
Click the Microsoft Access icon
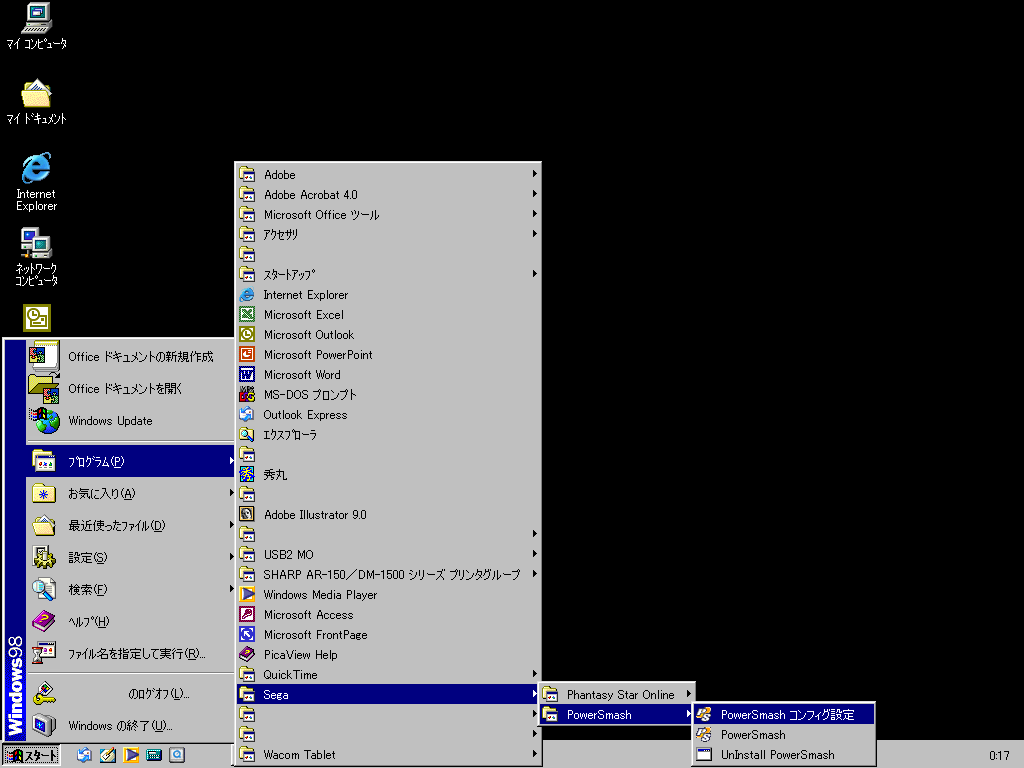[x=247, y=615]
